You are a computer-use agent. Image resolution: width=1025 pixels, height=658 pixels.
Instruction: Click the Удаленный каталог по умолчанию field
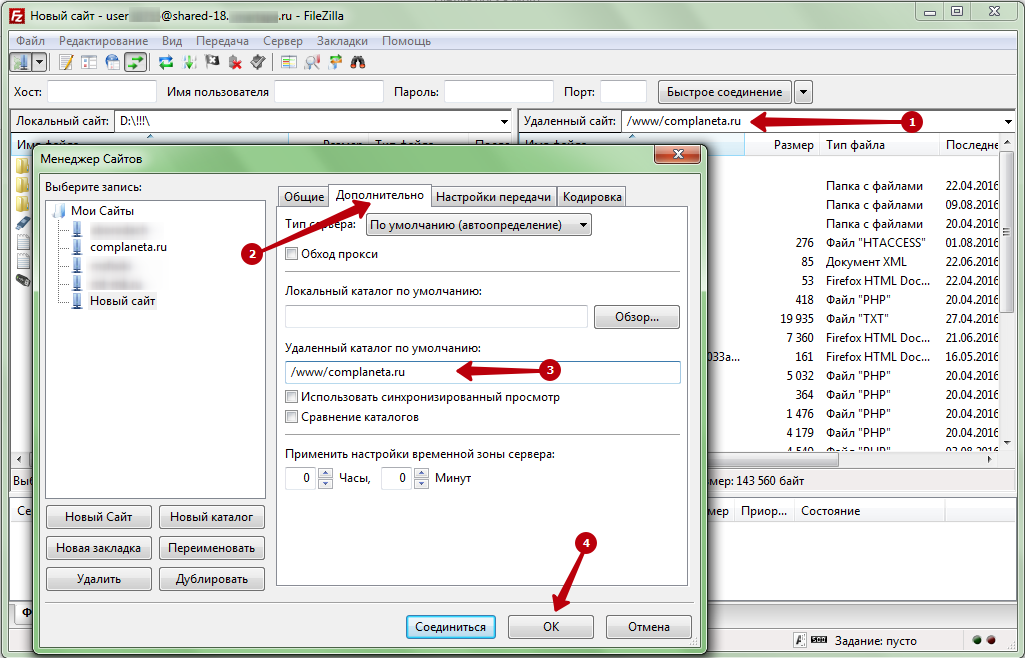tap(482, 372)
